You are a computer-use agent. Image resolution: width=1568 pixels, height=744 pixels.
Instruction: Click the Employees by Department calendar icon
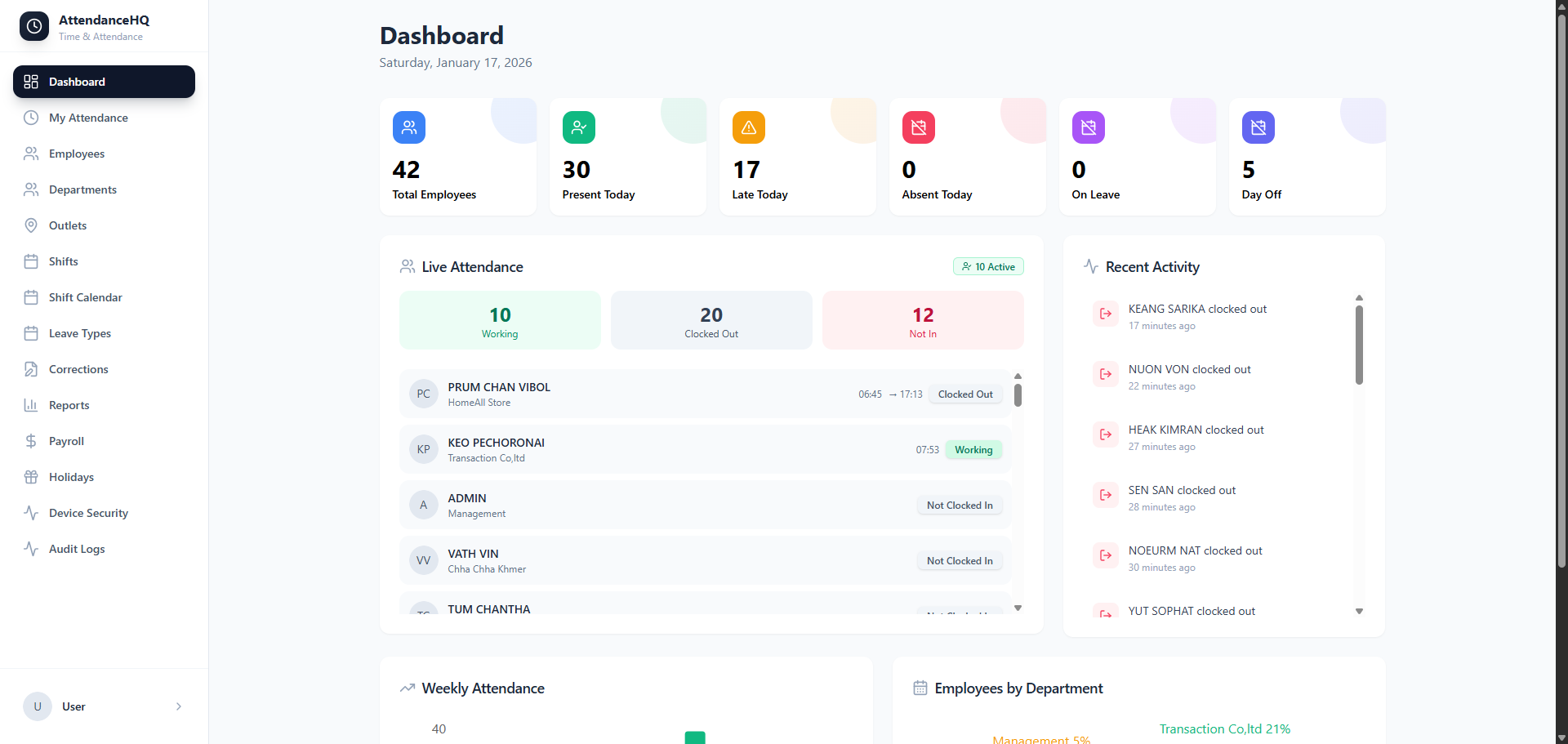(x=920, y=688)
